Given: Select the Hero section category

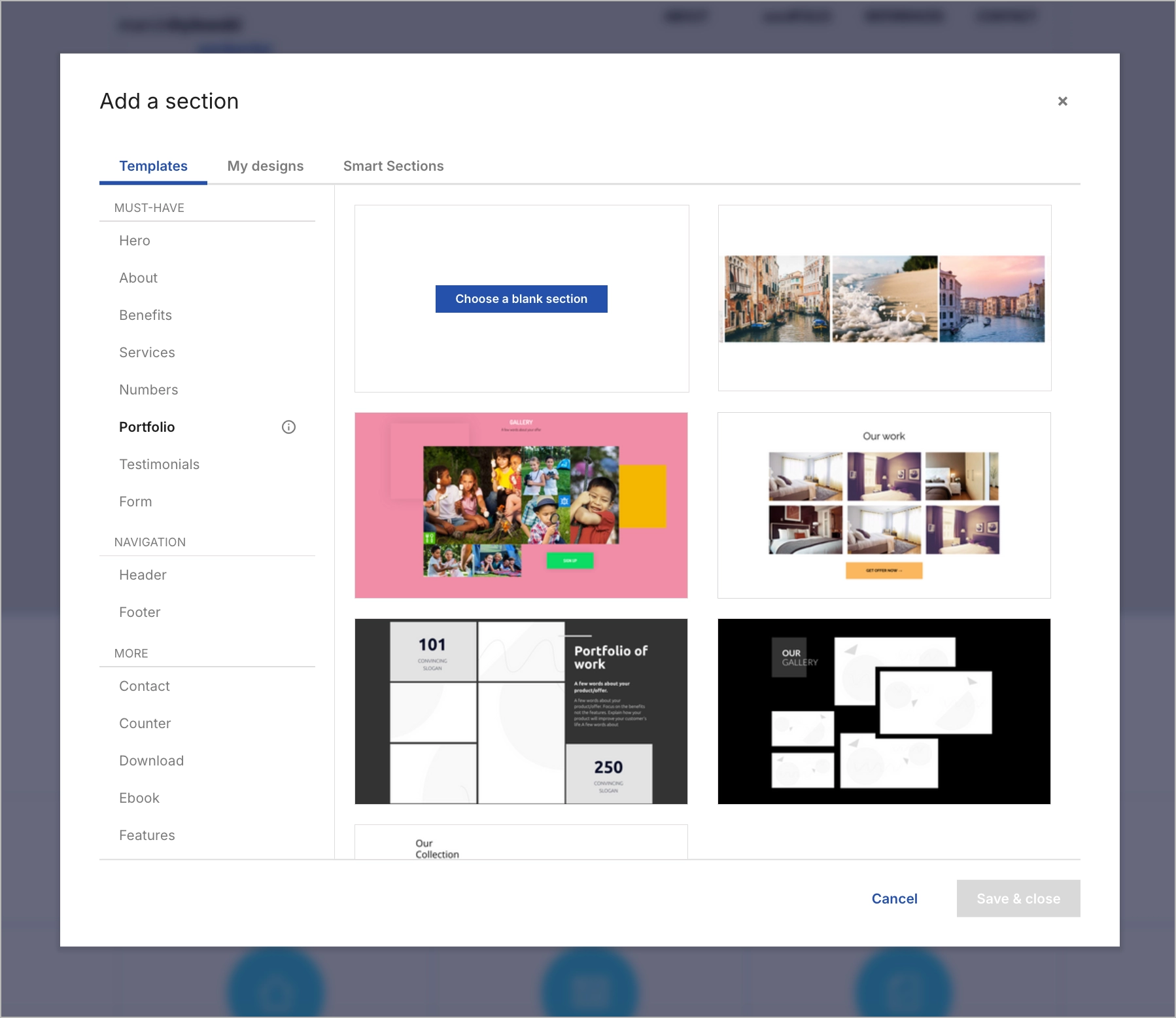Looking at the screenshot, I should tap(135, 240).
